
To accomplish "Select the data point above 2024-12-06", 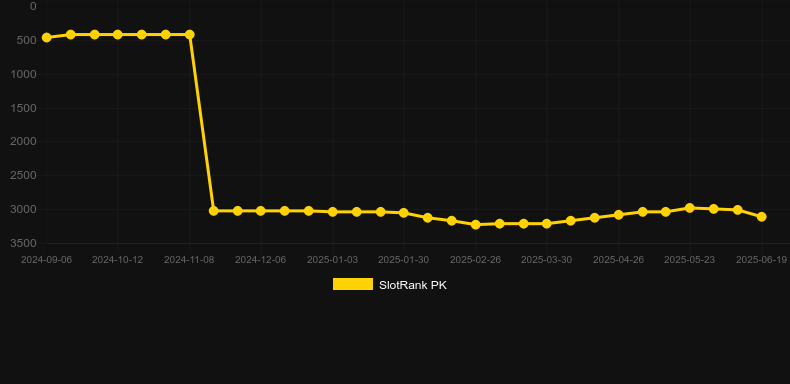I will pos(261,211).
